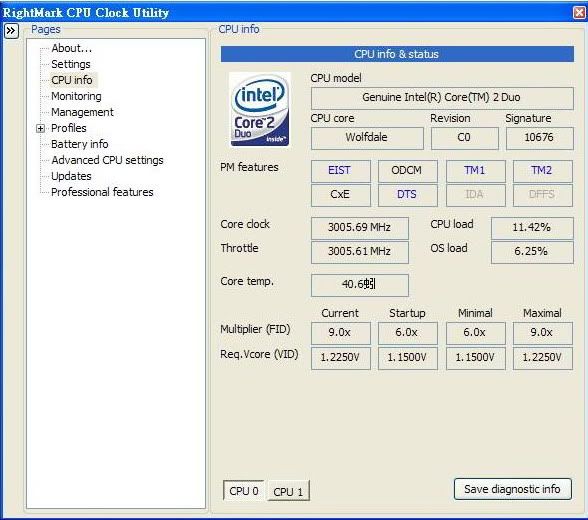Click the CPU model field Genuine Intel Core 2 Duo
Image resolution: width=588 pixels, height=520 pixels.
(x=442, y=97)
